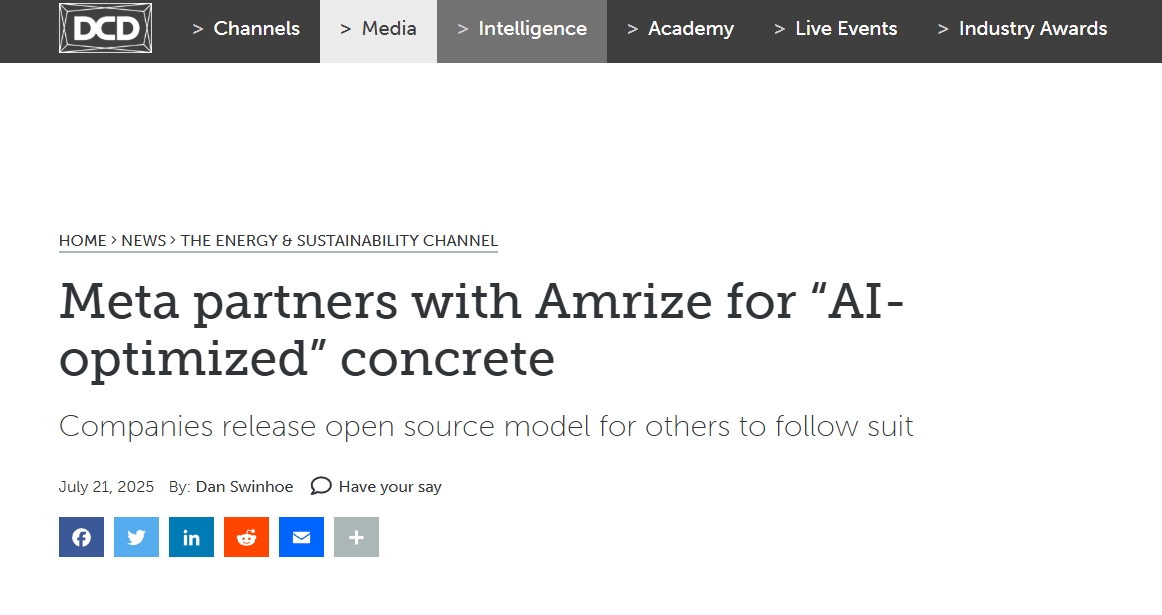The height and width of the screenshot is (615, 1162).
Task: Go to NEWS breadcrumb link
Action: click(144, 241)
